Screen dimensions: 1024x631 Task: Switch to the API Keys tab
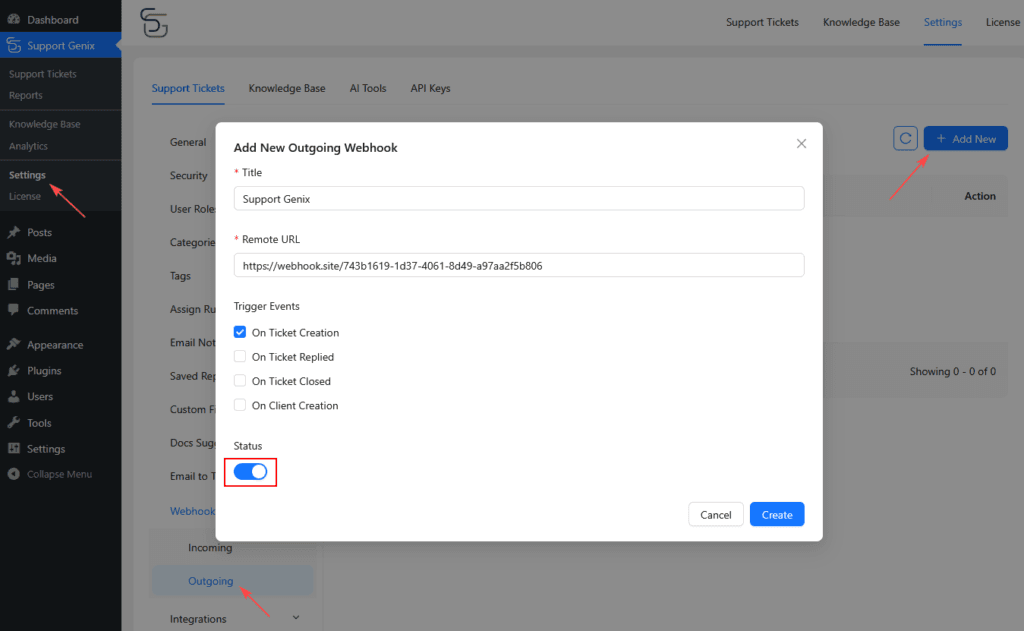coord(430,88)
